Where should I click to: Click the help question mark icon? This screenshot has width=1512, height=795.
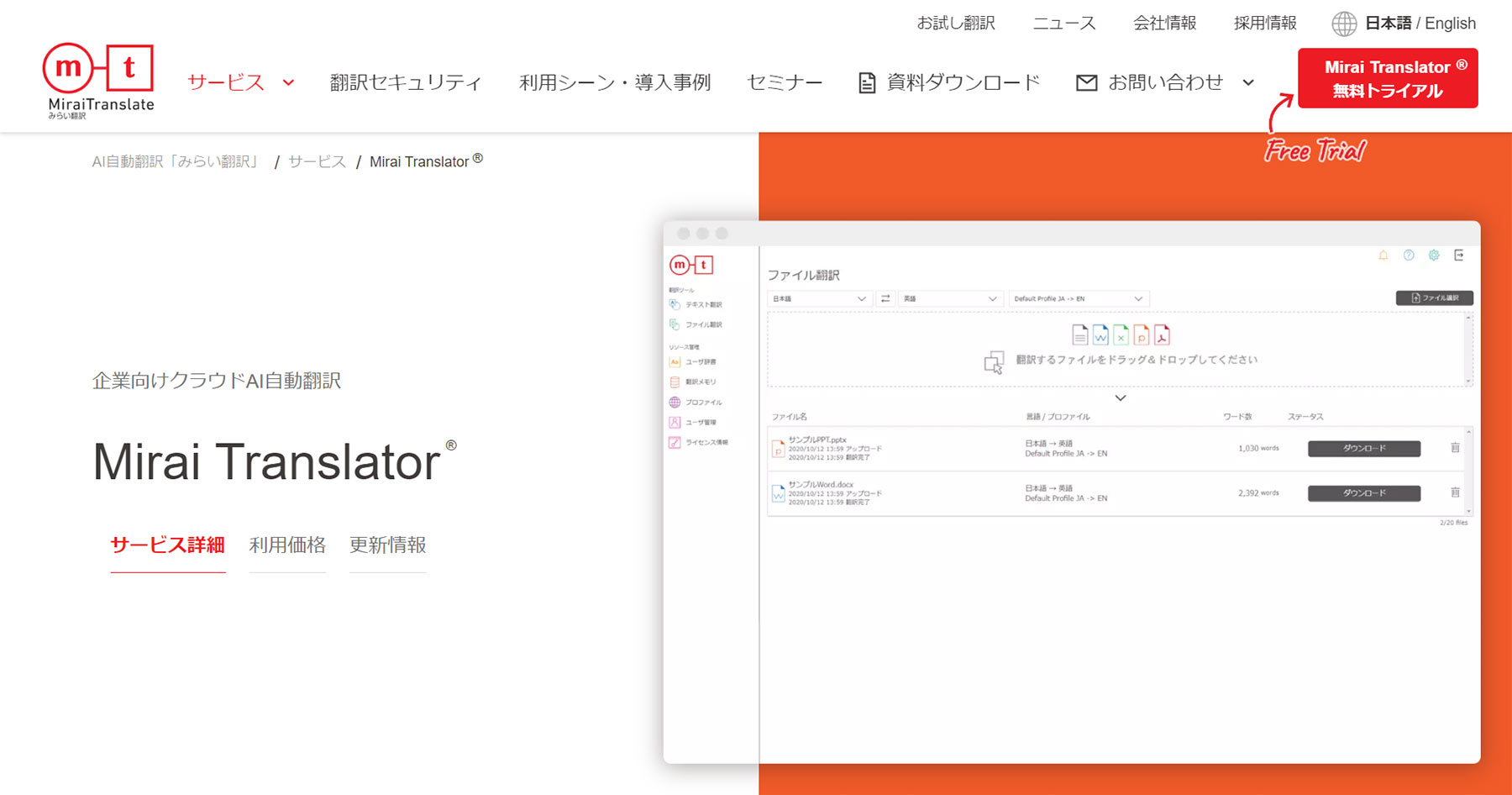coord(1409,255)
